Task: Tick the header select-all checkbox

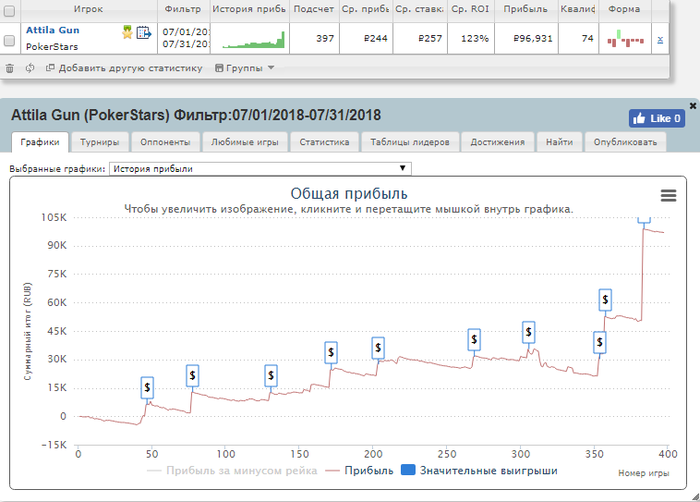Action: click(x=9, y=11)
